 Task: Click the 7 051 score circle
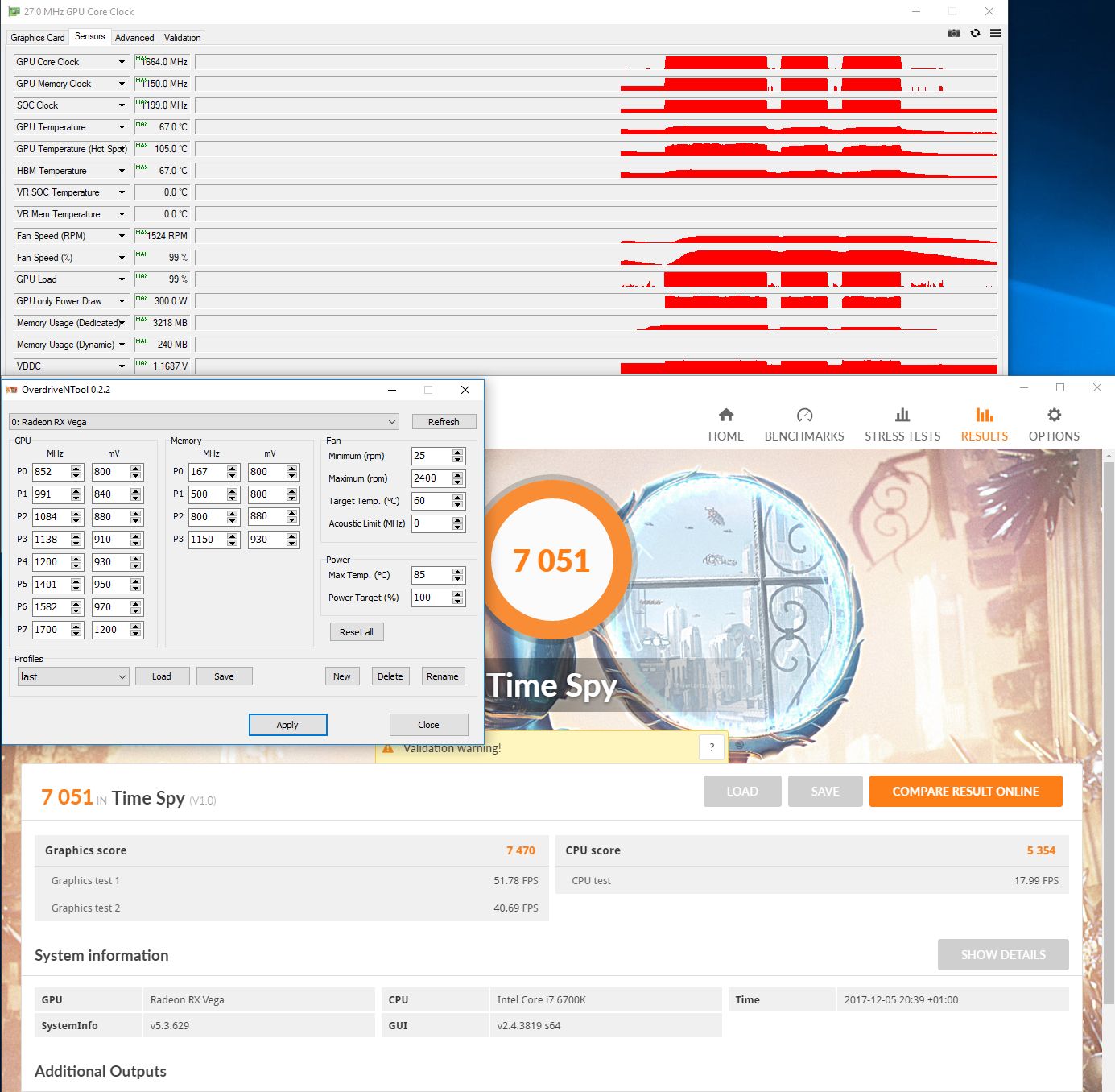coord(551,560)
